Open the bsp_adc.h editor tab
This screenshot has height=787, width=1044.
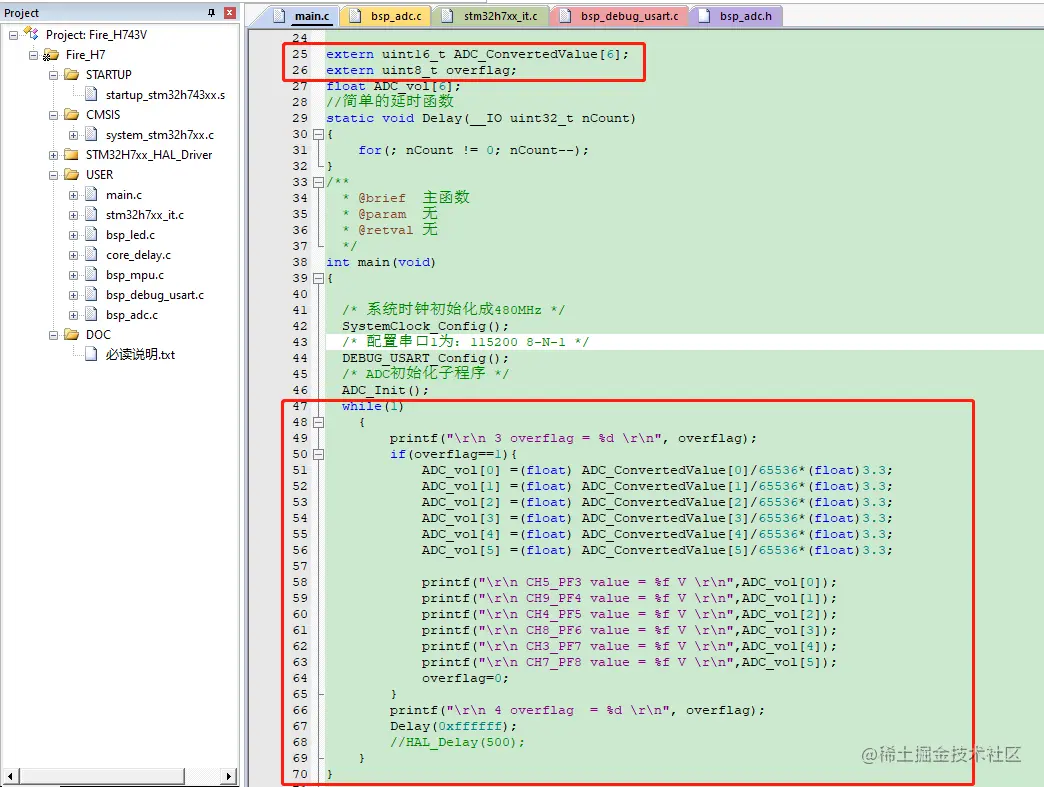(x=736, y=16)
